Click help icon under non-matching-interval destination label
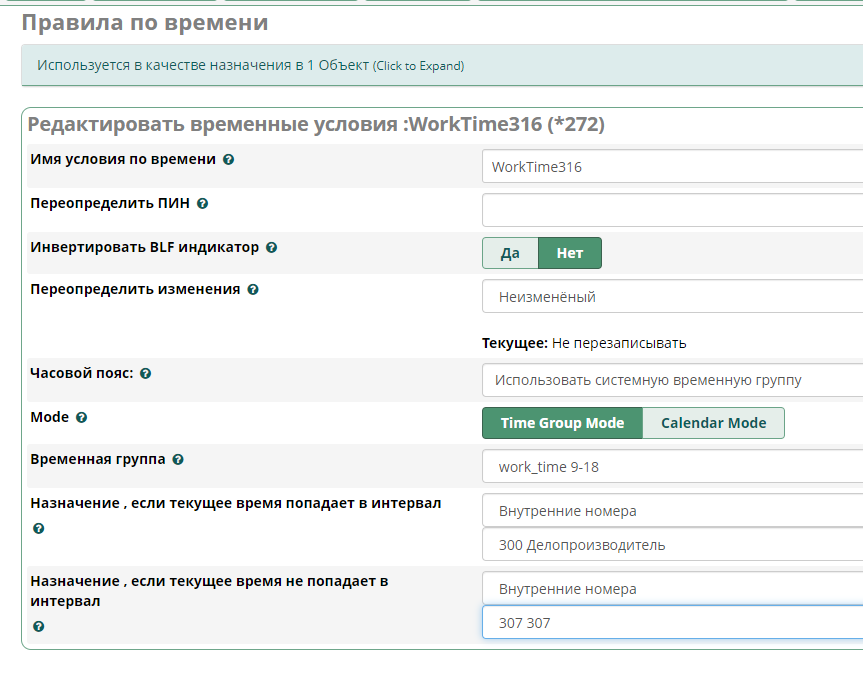 click(39, 626)
